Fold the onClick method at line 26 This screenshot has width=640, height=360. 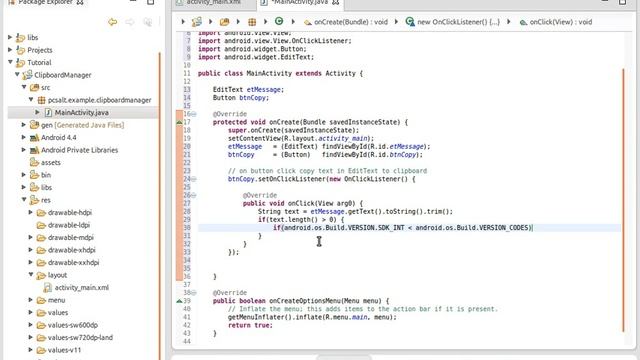194,195
